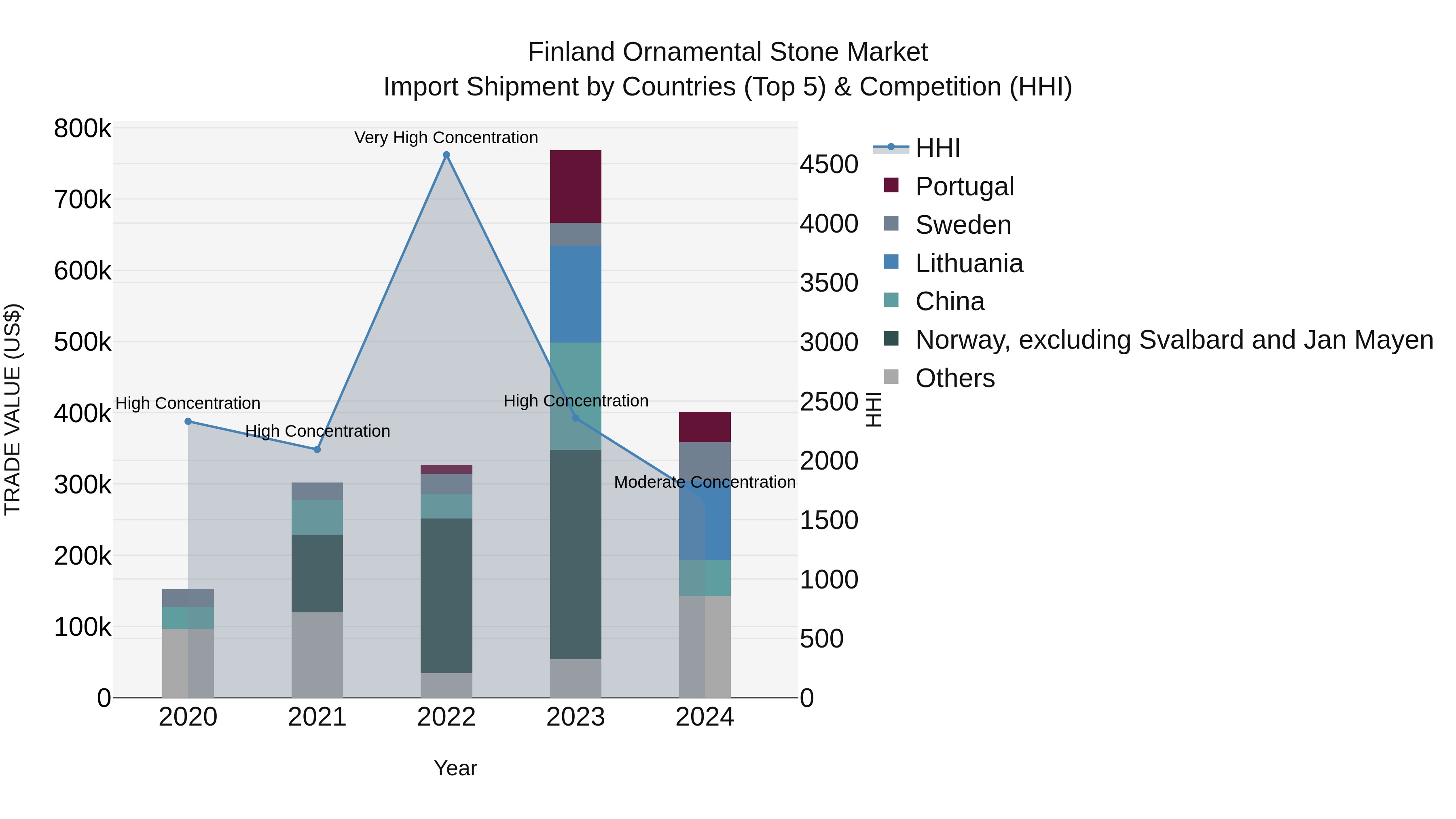The image size is (1456, 819).
Task: Click the Norway segment of the 2022 bar
Action: 447,596
